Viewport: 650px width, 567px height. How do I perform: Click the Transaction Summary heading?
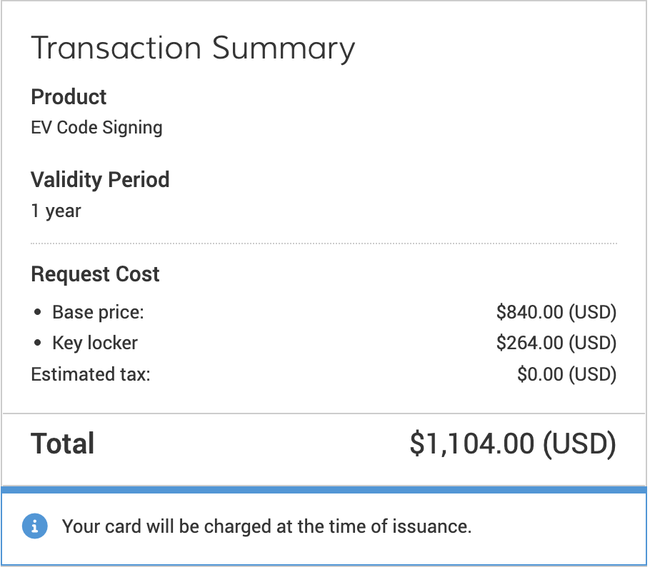pyautogui.click(x=193, y=48)
